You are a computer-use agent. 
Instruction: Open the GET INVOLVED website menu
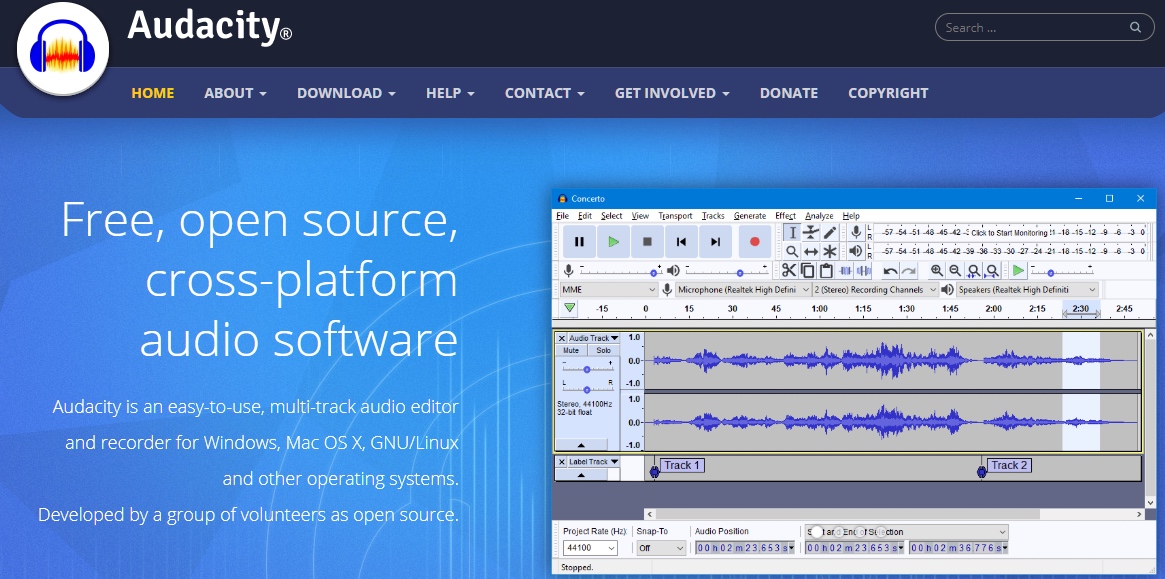pos(672,93)
